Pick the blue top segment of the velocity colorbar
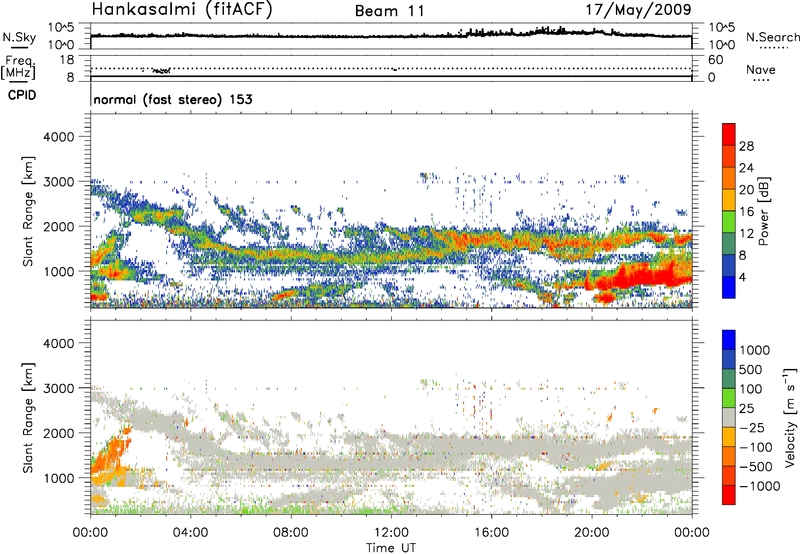This screenshot has width=800, height=554. tap(729, 340)
